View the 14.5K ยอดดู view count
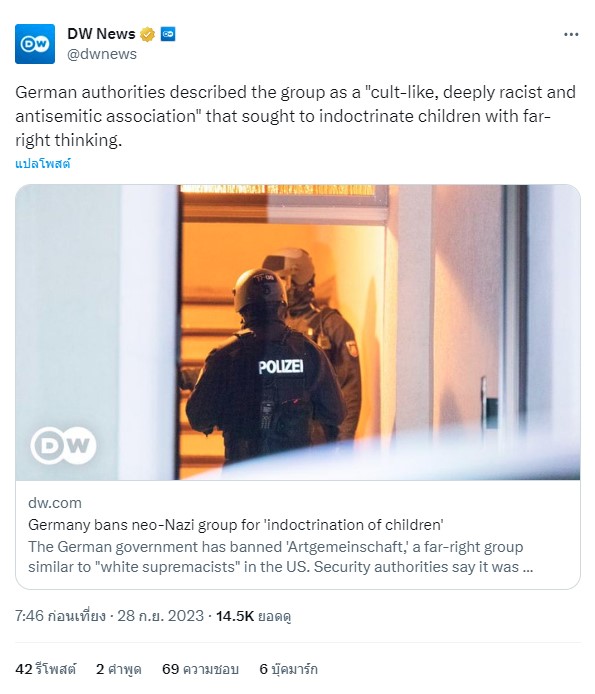Image resolution: width=595 pixels, height=694 pixels. tap(253, 616)
